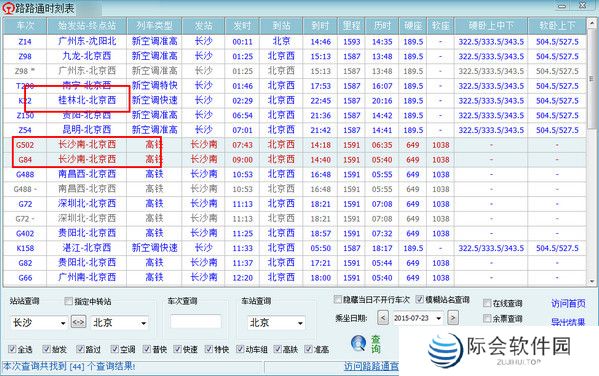This screenshot has width=599, height=376.
Task: Uncheck the 空调 filter checkbox
Action: click(115, 348)
